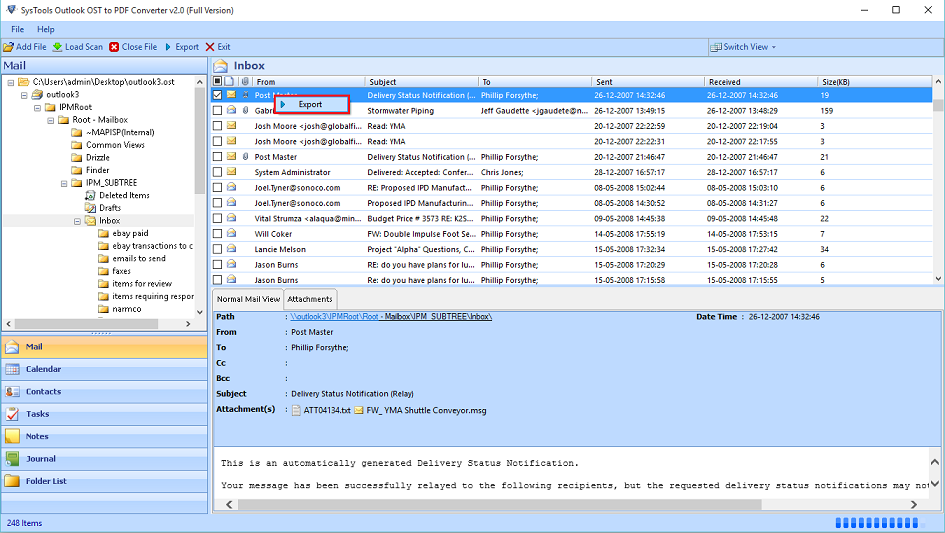The image size is (945, 533).
Task: Open the ATT04134.txt attachment
Action: tap(321, 411)
